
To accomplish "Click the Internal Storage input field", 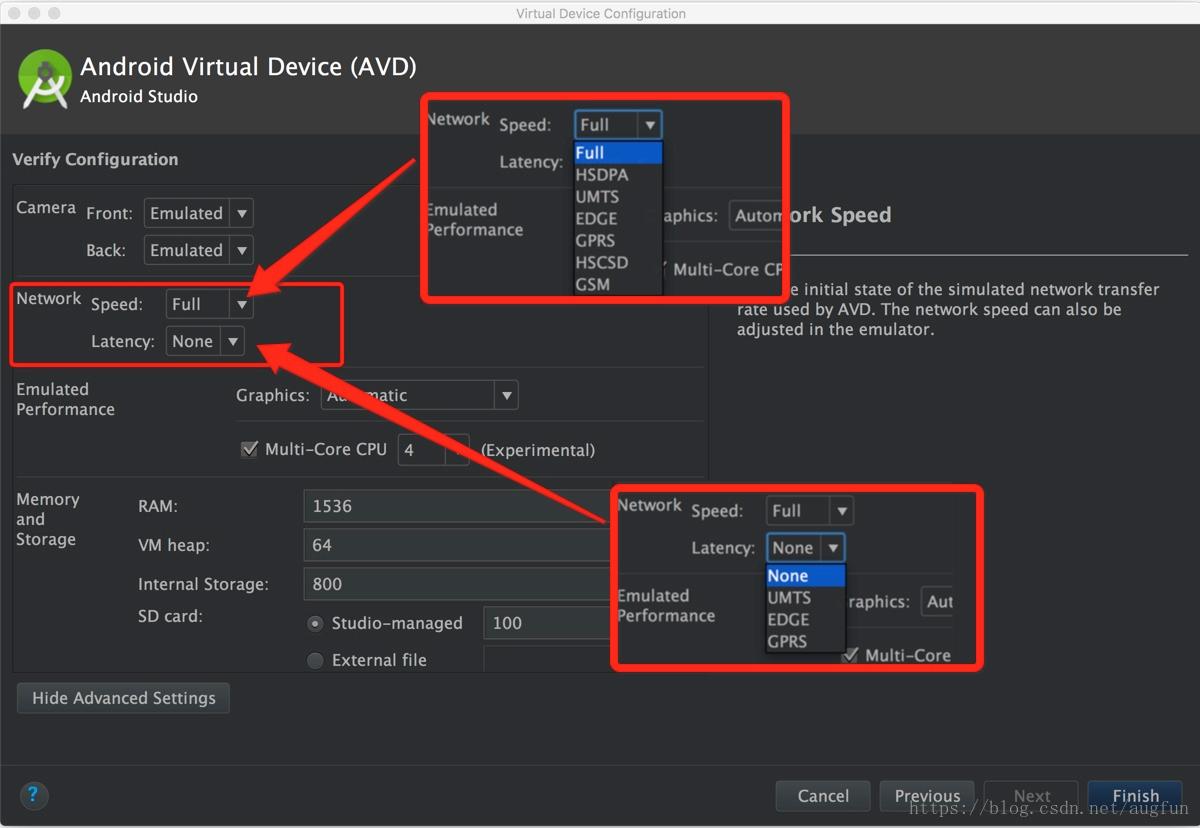I will [455, 584].
